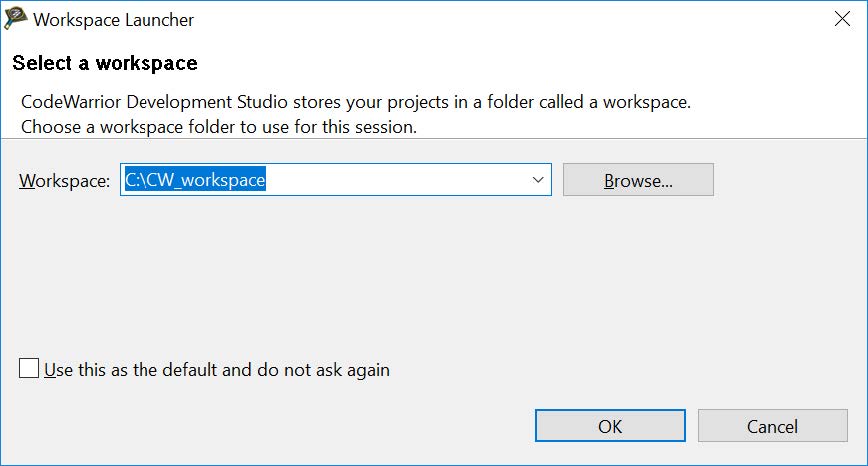The height and width of the screenshot is (466, 868).
Task: Click the 'Workspace Launcher' title text
Action: click(114, 19)
